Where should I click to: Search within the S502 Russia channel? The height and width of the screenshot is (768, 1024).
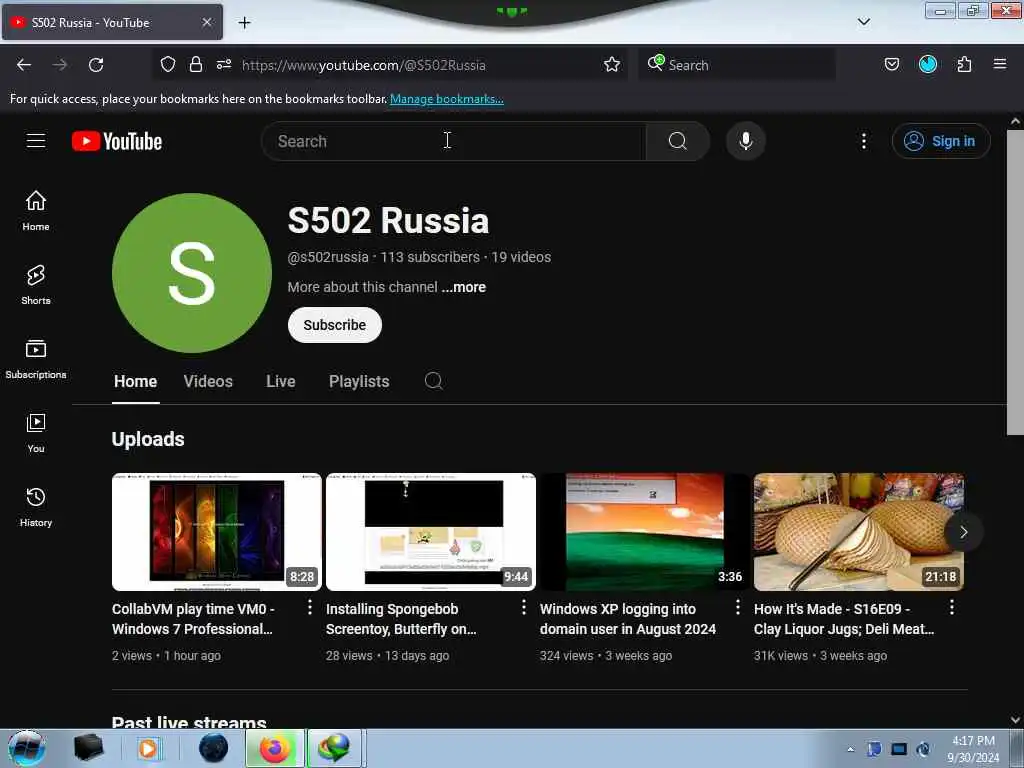coord(434,381)
